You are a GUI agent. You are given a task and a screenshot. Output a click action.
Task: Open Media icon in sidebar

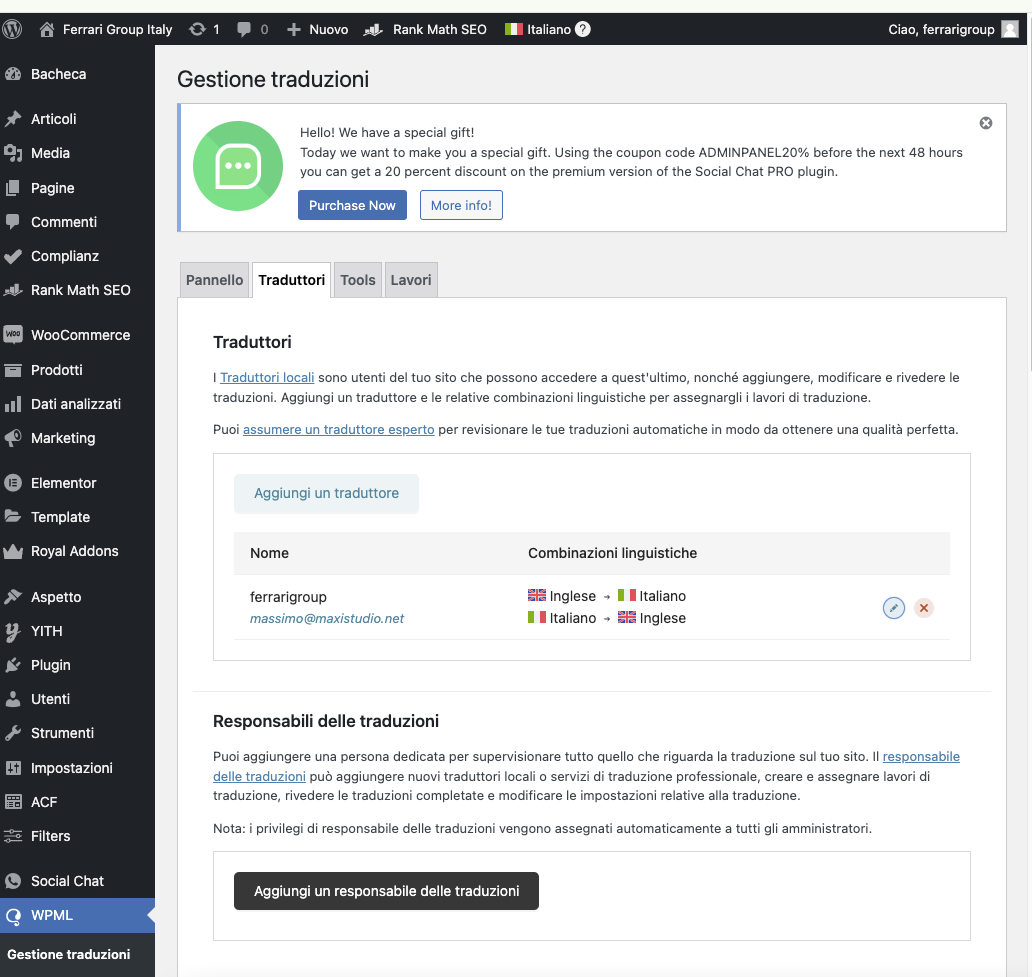coord(13,153)
